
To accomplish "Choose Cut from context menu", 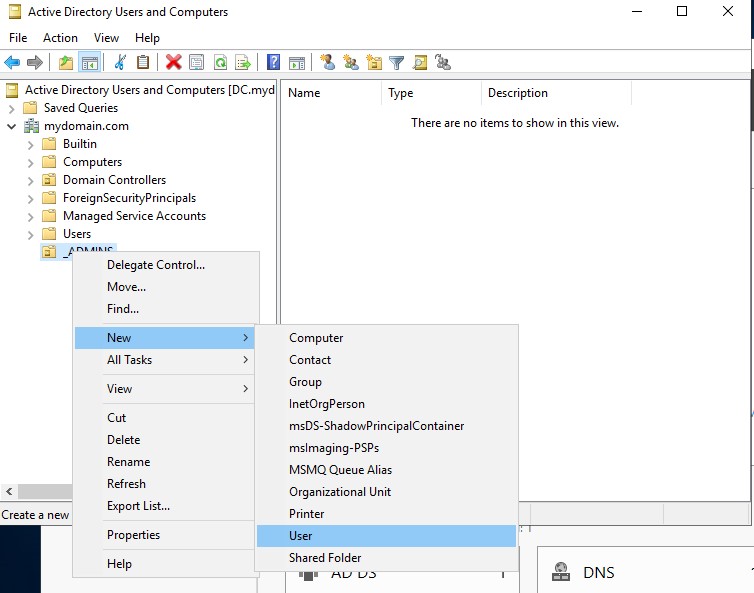I will pyautogui.click(x=165, y=418).
